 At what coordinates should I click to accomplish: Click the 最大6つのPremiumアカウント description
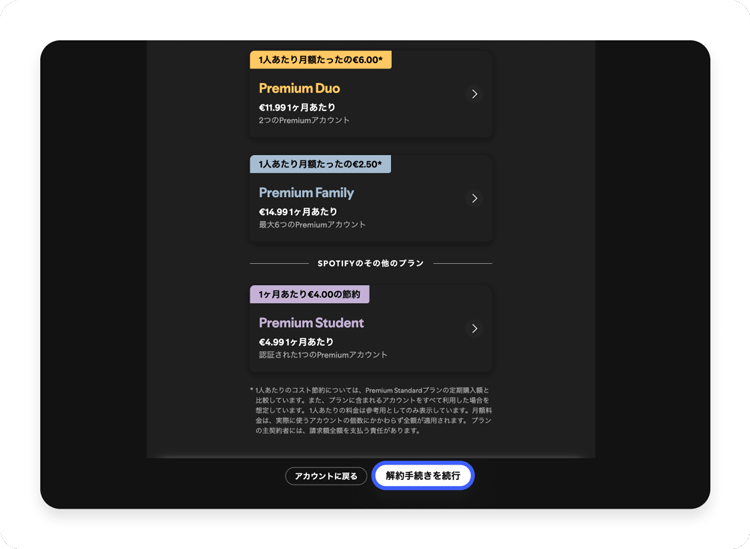point(312,225)
